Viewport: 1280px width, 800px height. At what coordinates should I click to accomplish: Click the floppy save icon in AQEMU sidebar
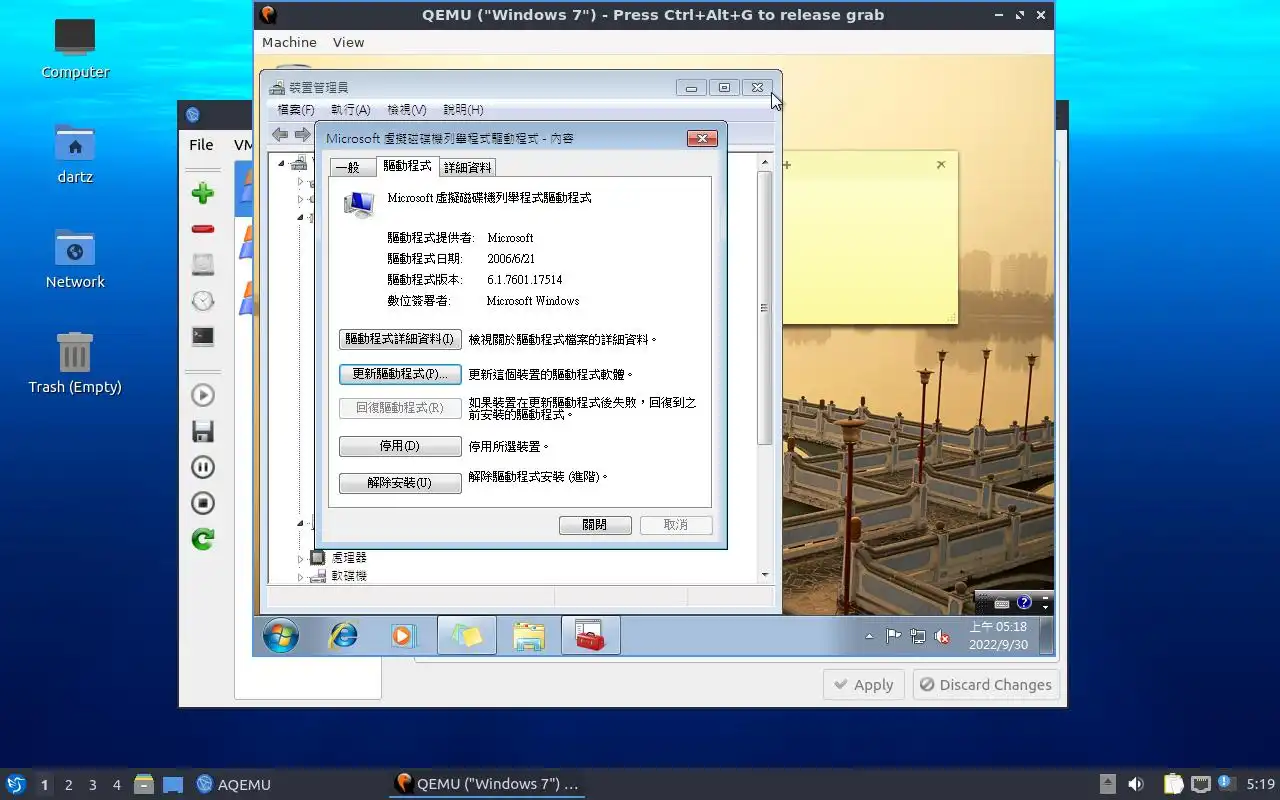[x=203, y=431]
